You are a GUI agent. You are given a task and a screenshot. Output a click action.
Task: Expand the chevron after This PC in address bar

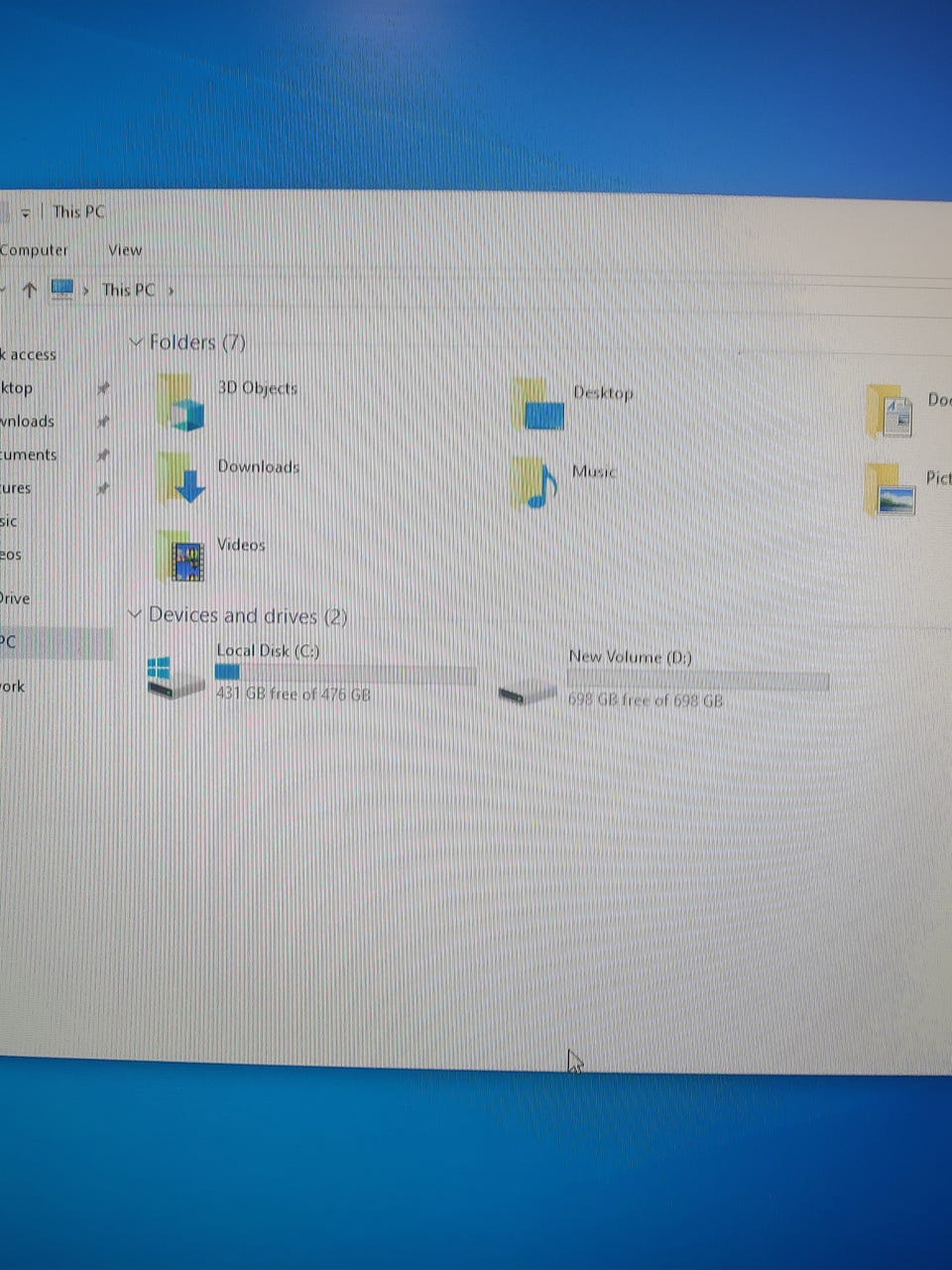[x=171, y=291]
